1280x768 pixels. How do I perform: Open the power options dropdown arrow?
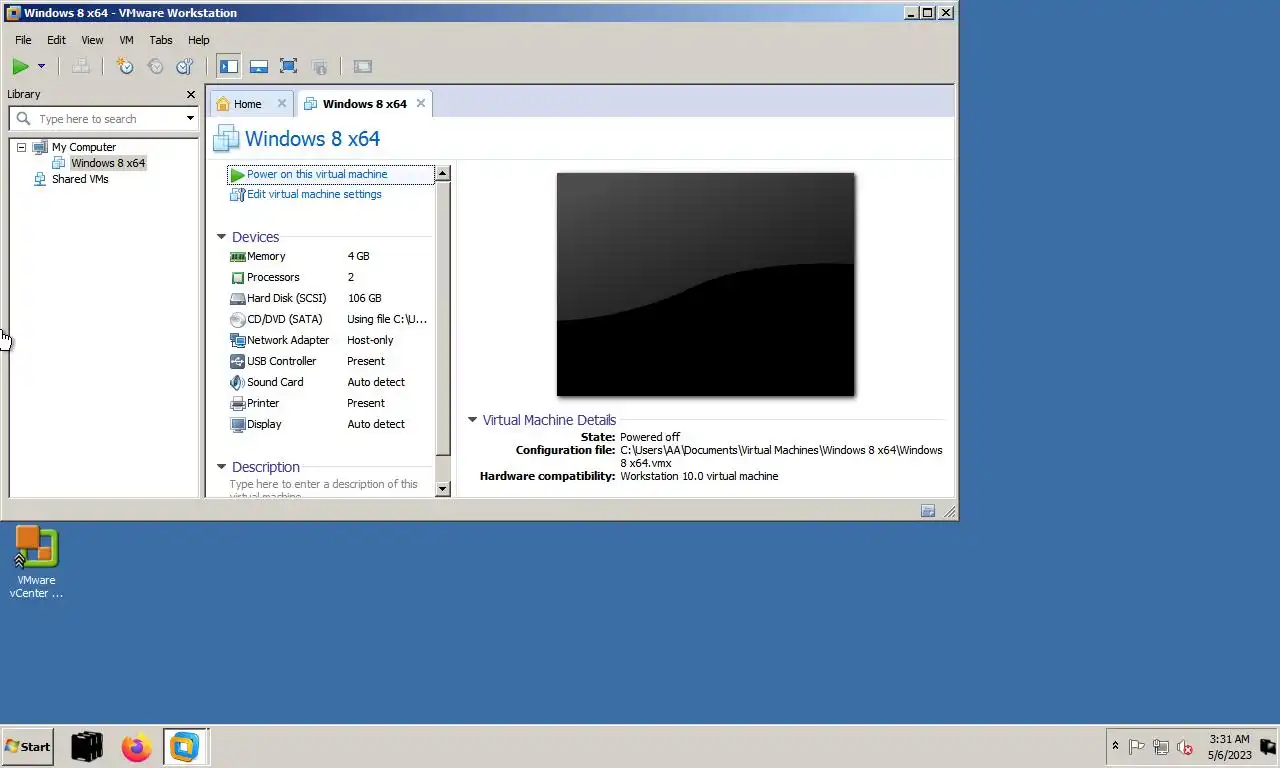[x=41, y=66]
